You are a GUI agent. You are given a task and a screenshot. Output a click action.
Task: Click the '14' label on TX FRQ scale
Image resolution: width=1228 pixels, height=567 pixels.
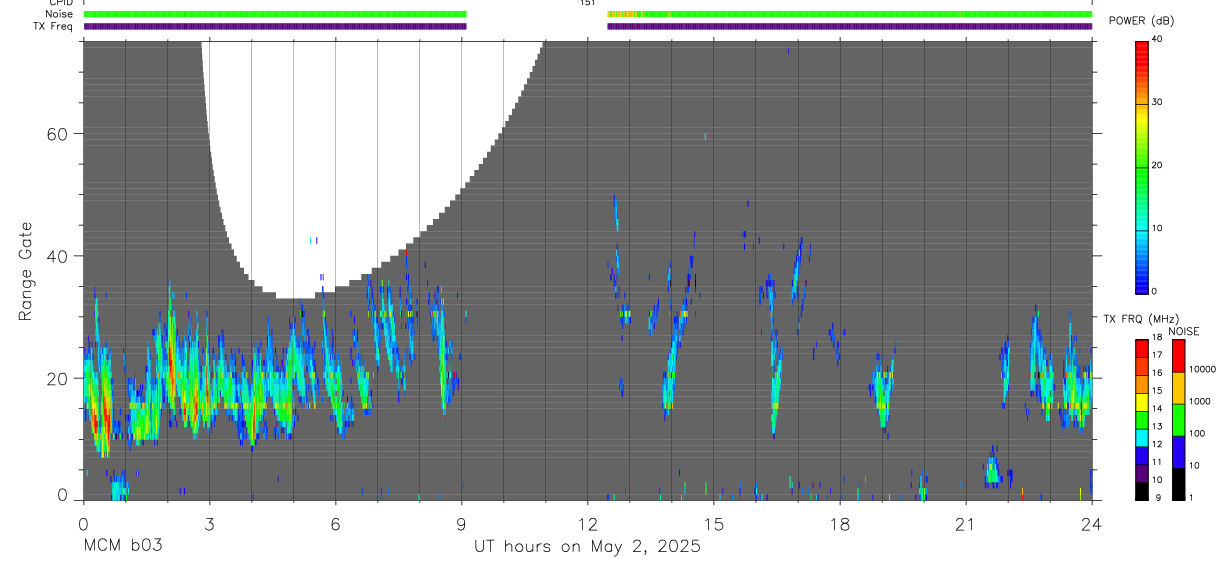click(1157, 410)
